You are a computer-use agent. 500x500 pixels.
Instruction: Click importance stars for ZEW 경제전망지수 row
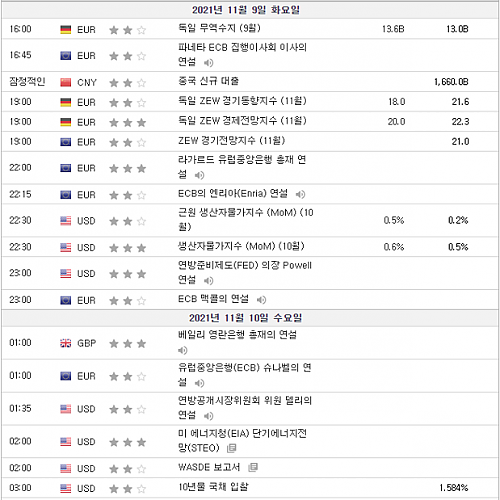tap(128, 122)
